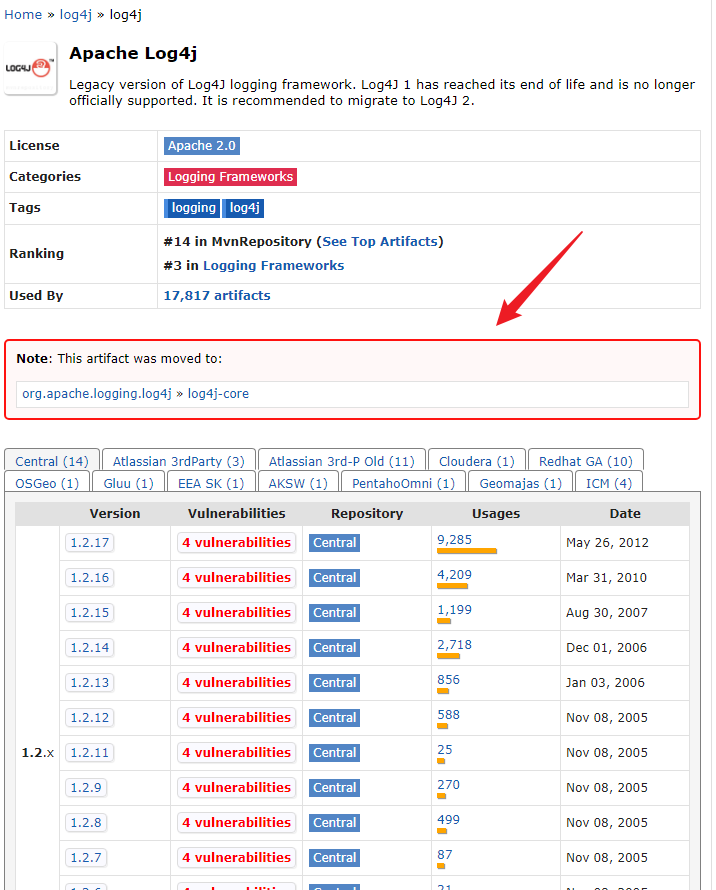The image size is (716, 890).
Task: Switch to Redhat GA (10) tab
Action: pyautogui.click(x=585, y=461)
